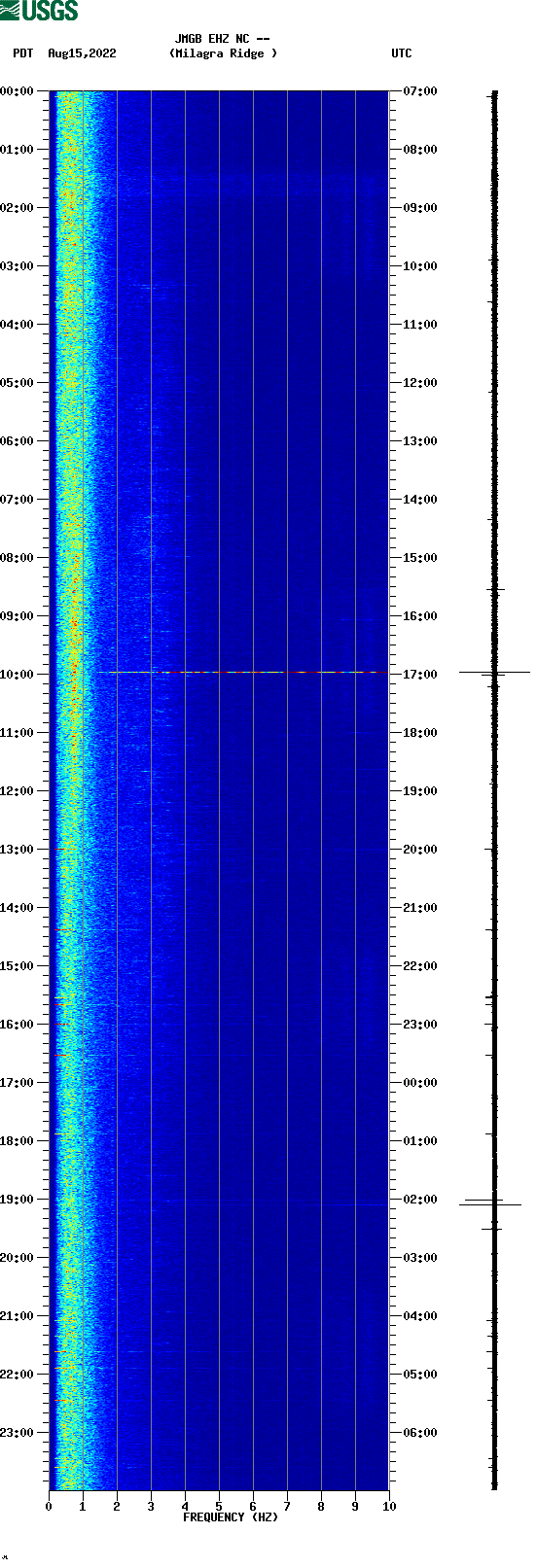Image resolution: width=537 pixels, height=1568 pixels.
Task: Click the 14:00 PDT time label
Action: (x=18, y=908)
